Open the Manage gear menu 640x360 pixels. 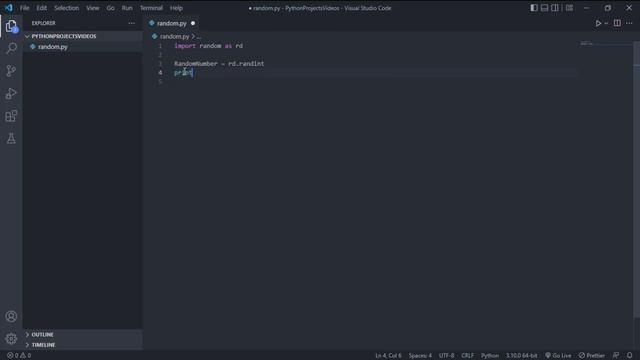click(11, 338)
